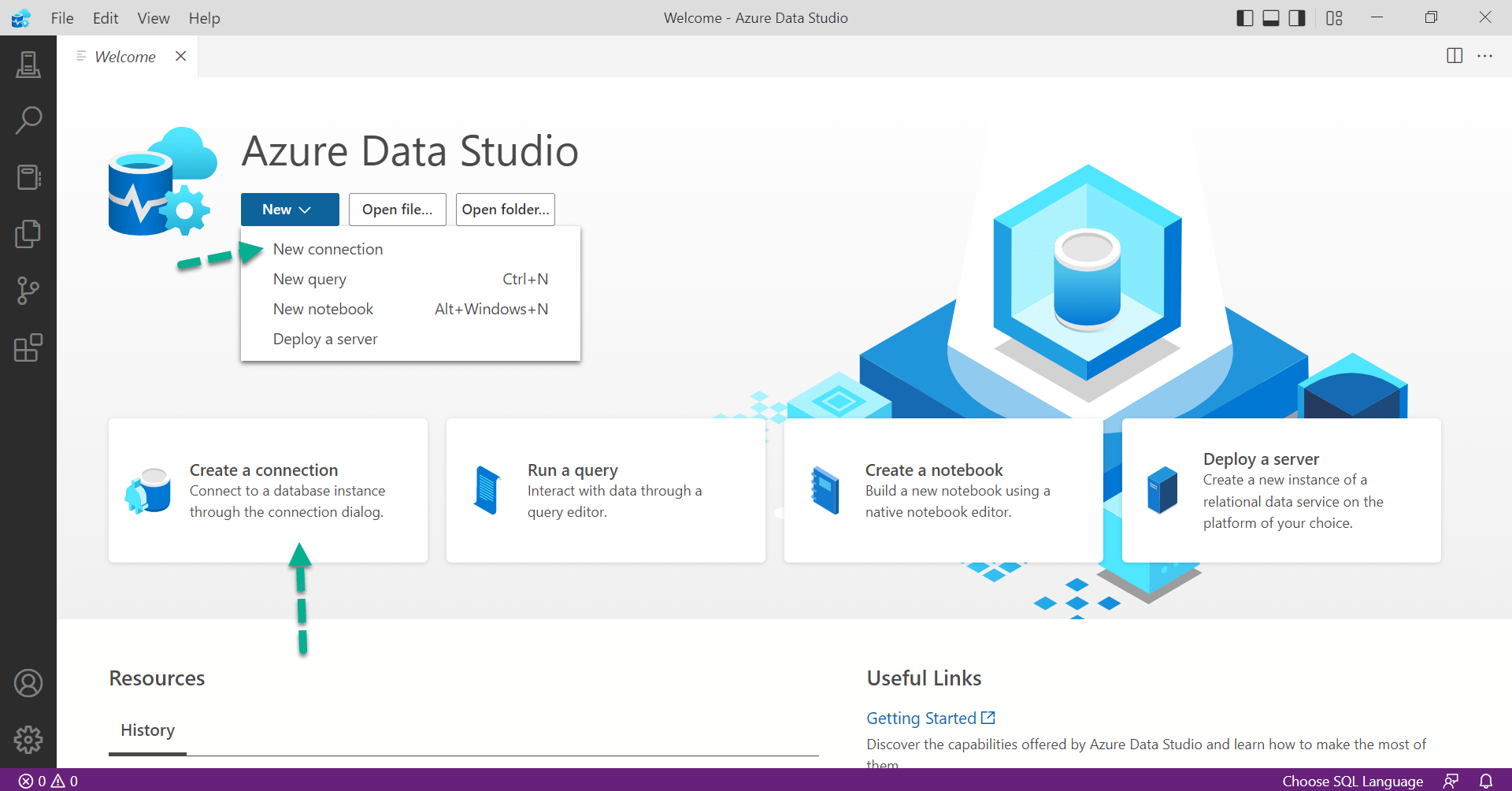The width and height of the screenshot is (1512, 791).
Task: Click the Resources heading
Action: 157,678
